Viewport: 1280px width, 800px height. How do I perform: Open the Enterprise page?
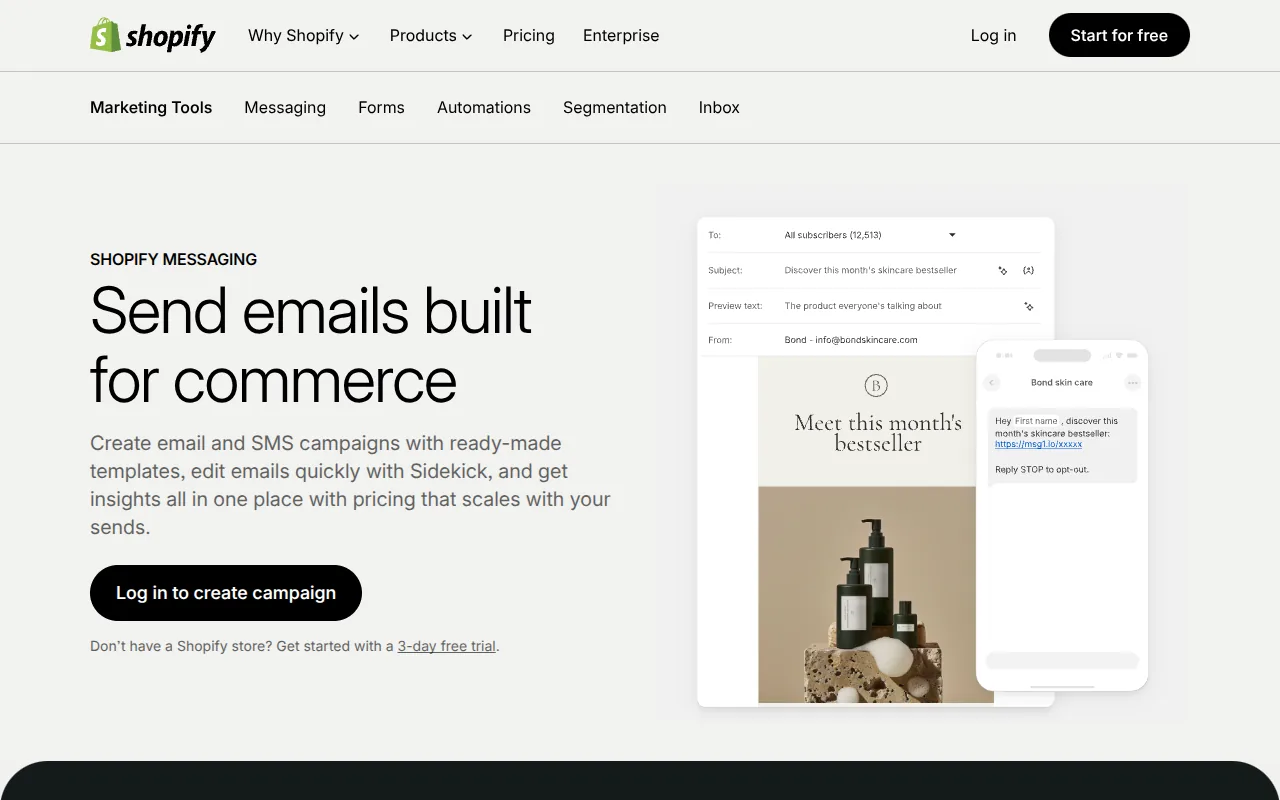point(621,36)
